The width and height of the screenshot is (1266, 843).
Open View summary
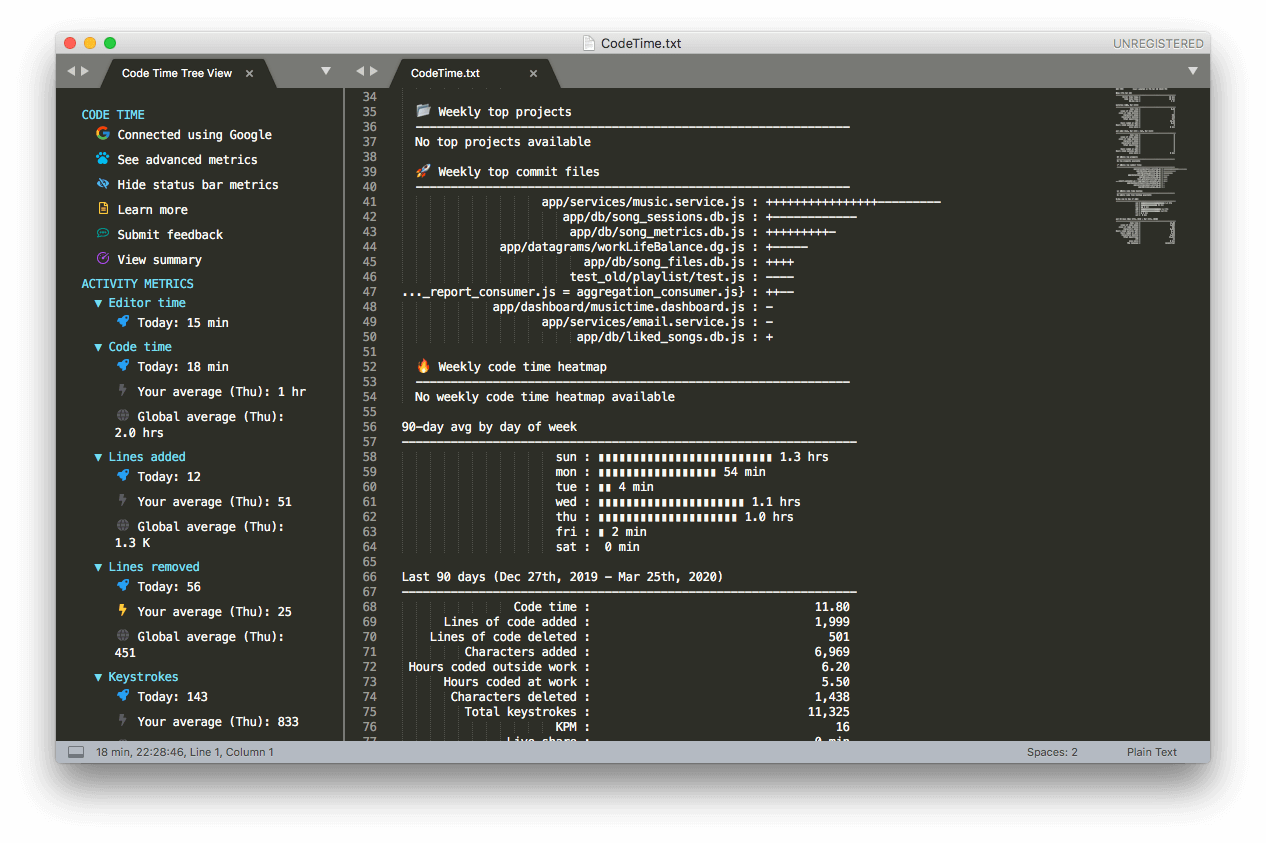[159, 259]
